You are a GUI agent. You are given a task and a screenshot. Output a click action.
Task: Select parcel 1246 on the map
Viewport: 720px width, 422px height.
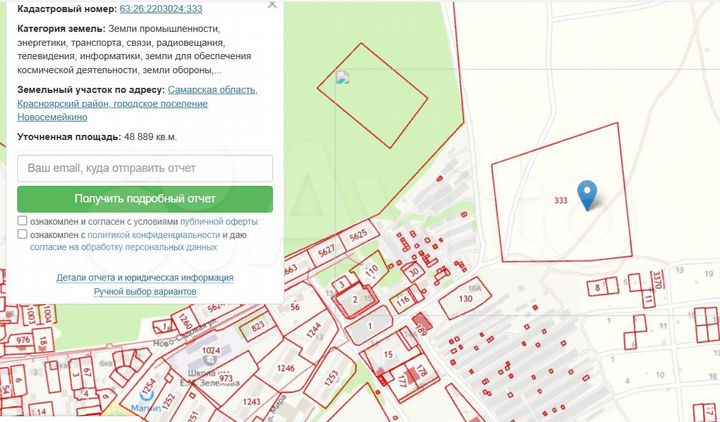pos(286,368)
